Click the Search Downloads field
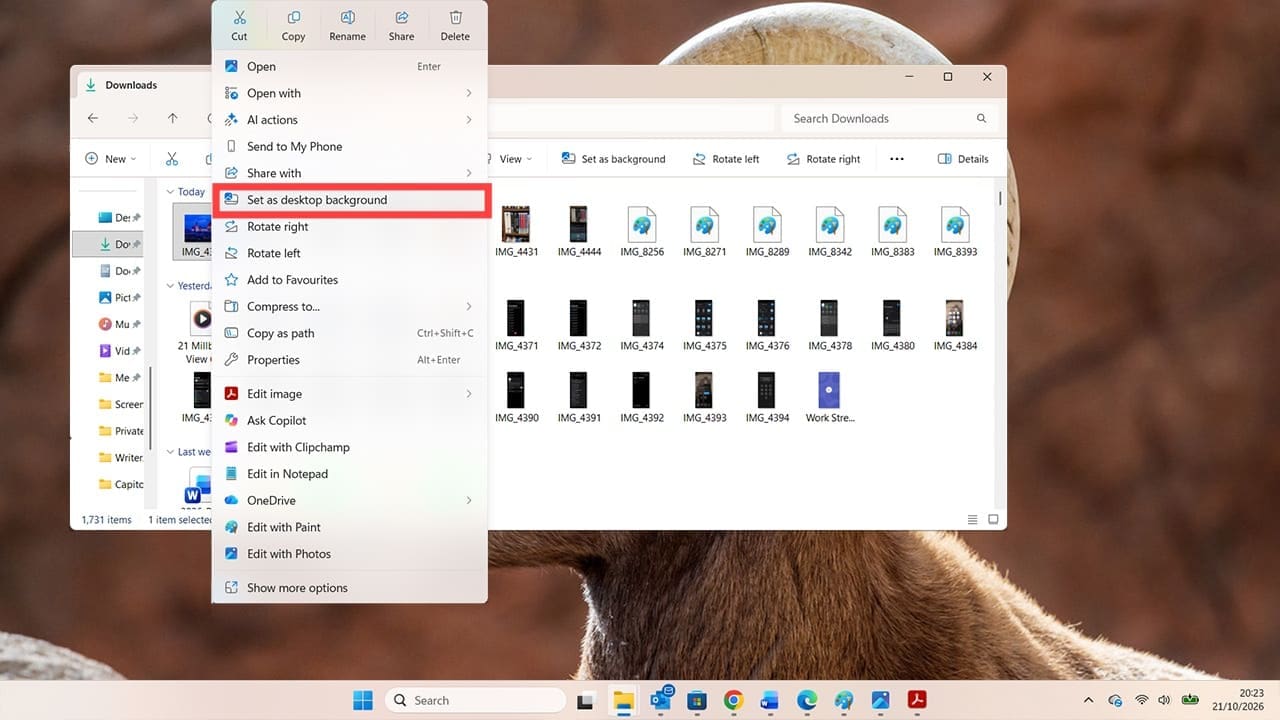This screenshot has height=720, width=1280. tap(889, 118)
